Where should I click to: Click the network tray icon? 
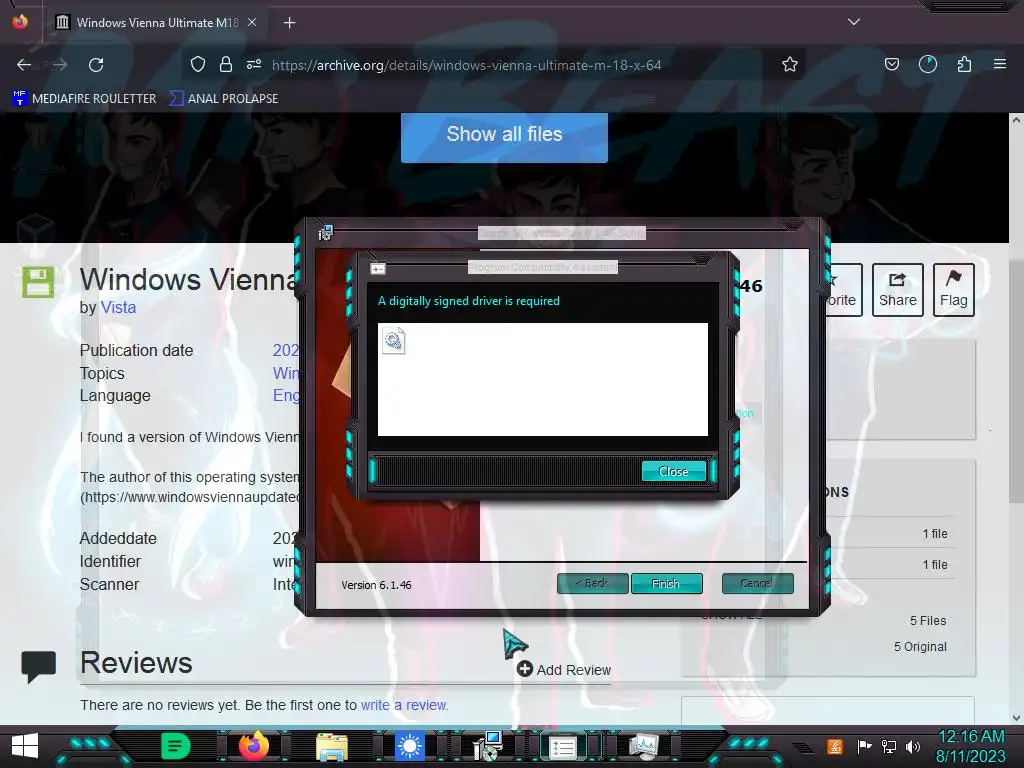[x=889, y=746]
